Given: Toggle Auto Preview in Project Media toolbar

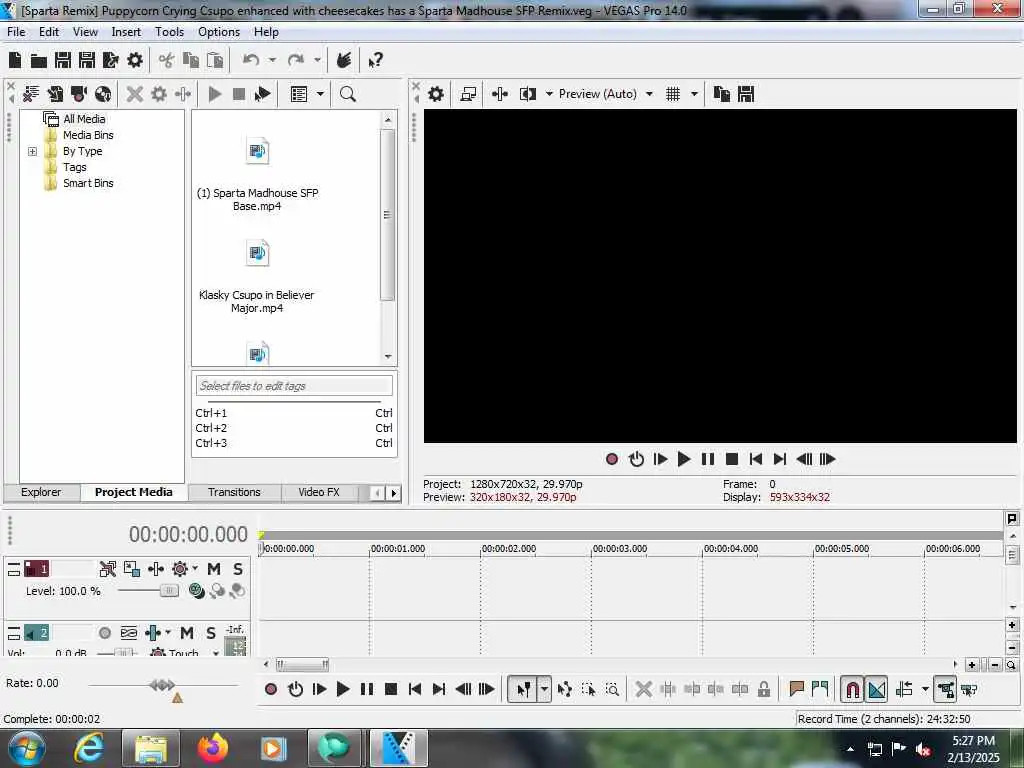Looking at the screenshot, I should click(x=263, y=94).
